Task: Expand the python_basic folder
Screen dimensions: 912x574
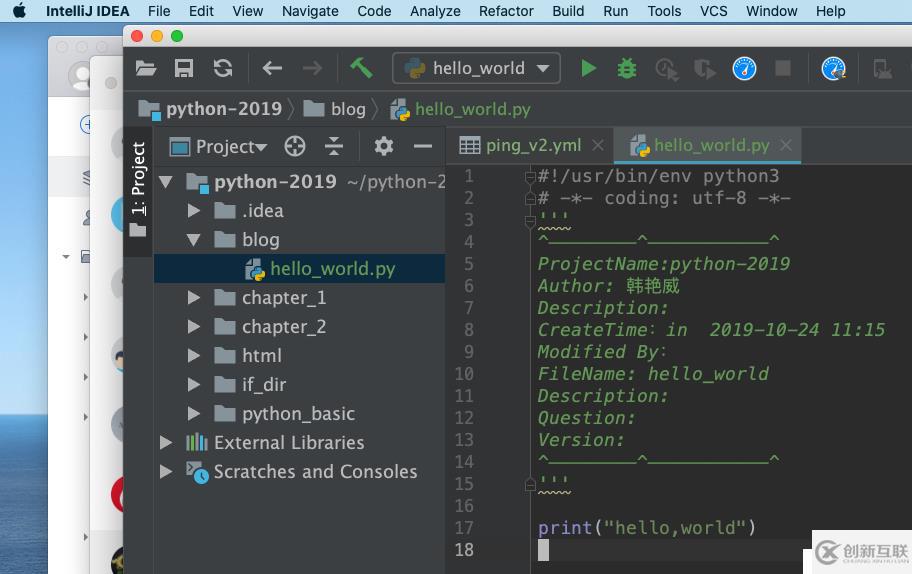Action: 194,413
